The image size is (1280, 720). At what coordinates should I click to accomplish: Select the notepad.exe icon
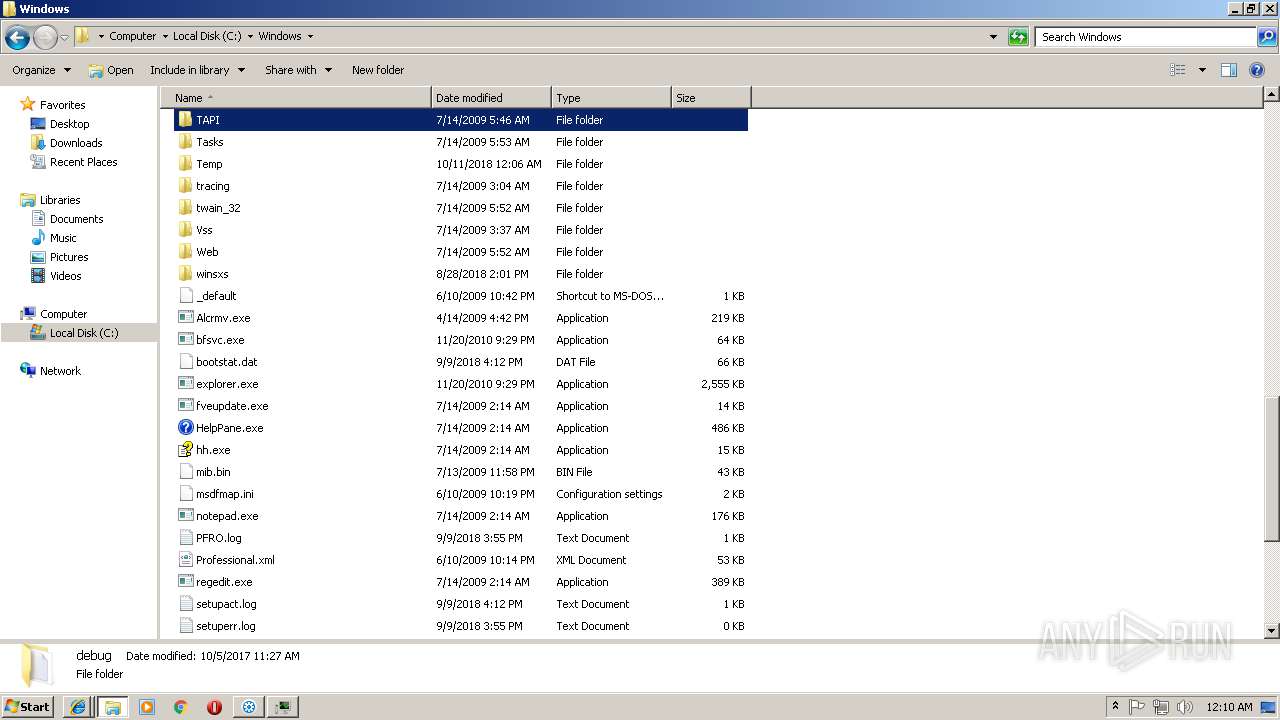(185, 516)
